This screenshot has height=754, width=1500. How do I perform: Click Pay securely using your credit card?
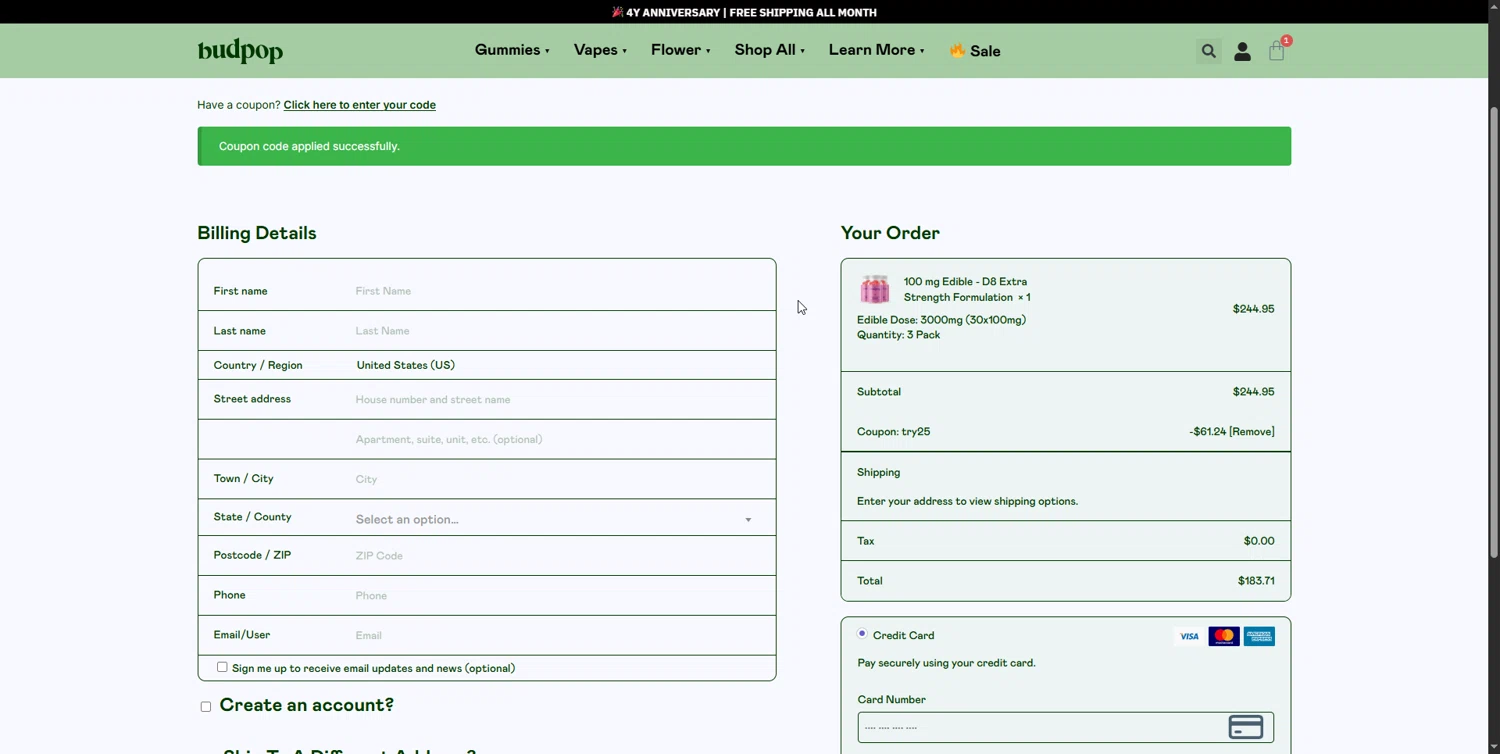click(x=946, y=663)
